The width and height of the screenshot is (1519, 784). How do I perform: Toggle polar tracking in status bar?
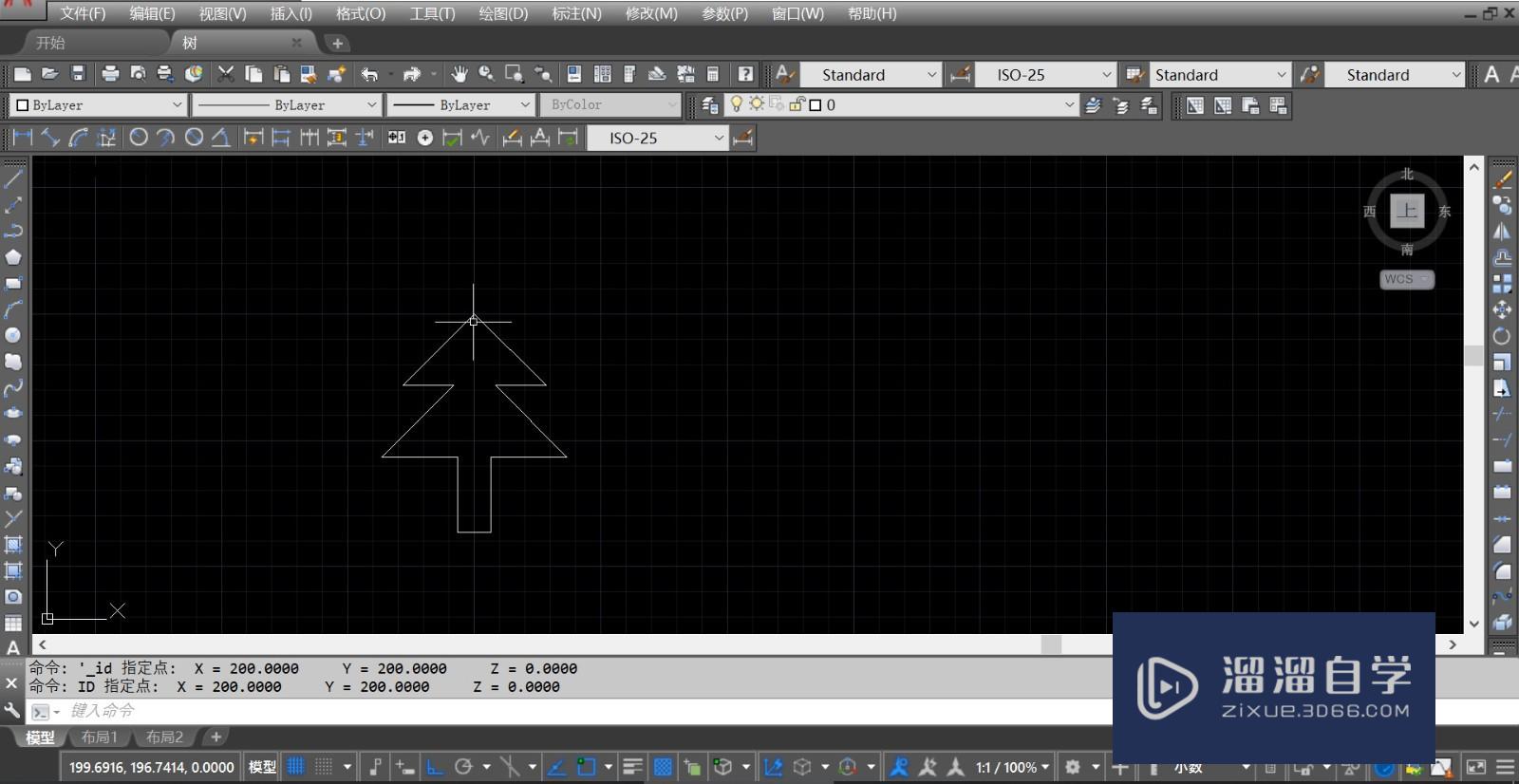click(x=464, y=766)
